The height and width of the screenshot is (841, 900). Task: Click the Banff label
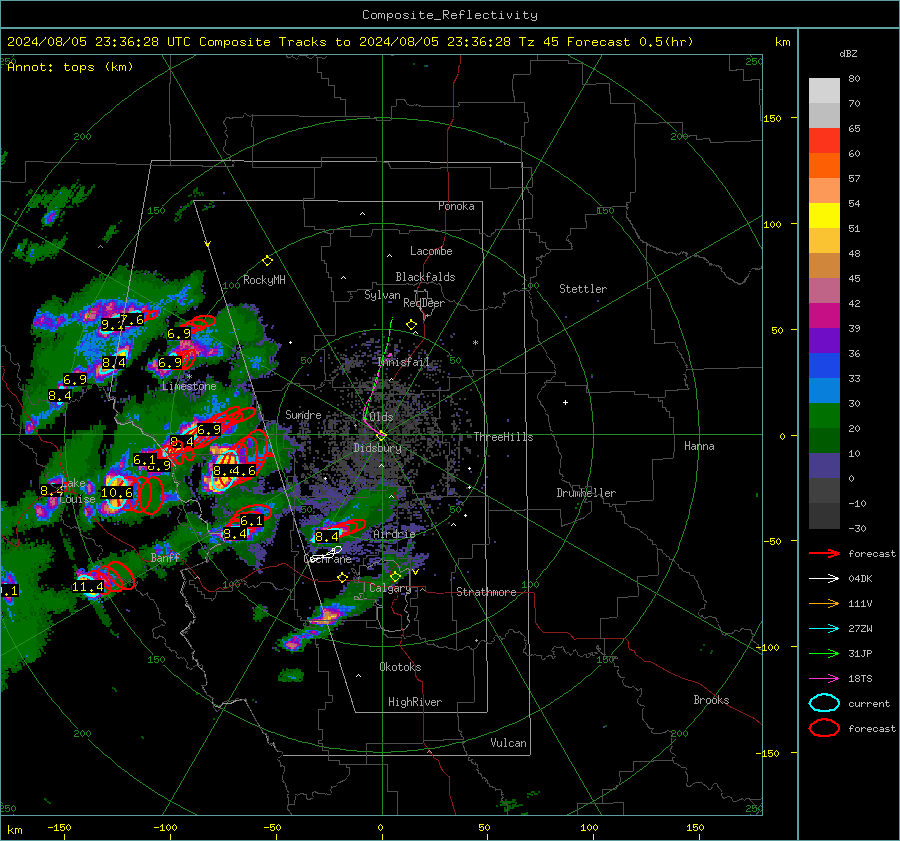tap(165, 557)
